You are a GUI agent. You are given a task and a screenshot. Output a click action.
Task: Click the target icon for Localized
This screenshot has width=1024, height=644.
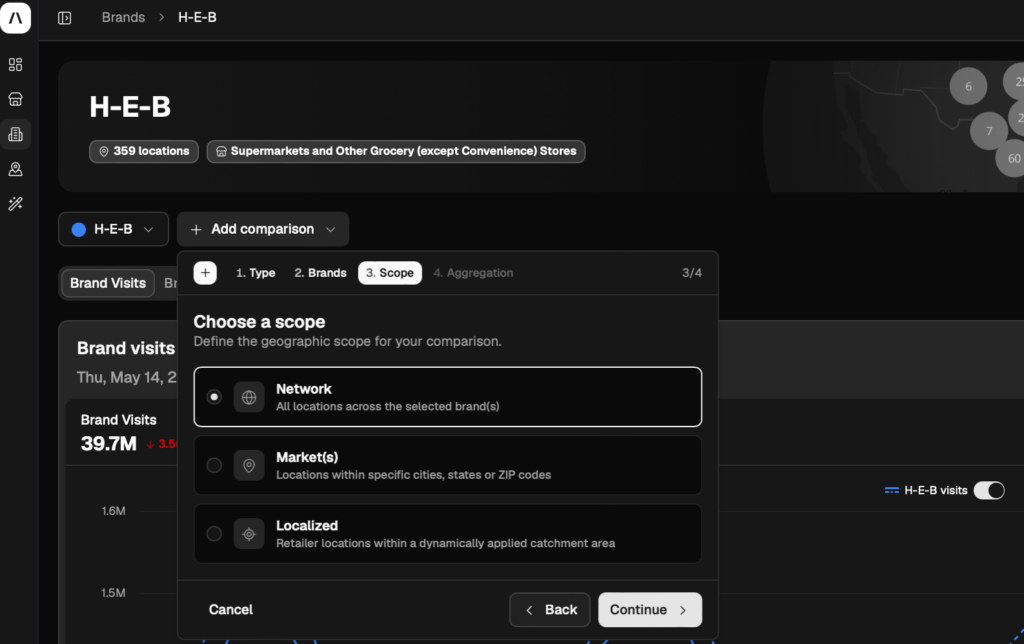pos(249,534)
